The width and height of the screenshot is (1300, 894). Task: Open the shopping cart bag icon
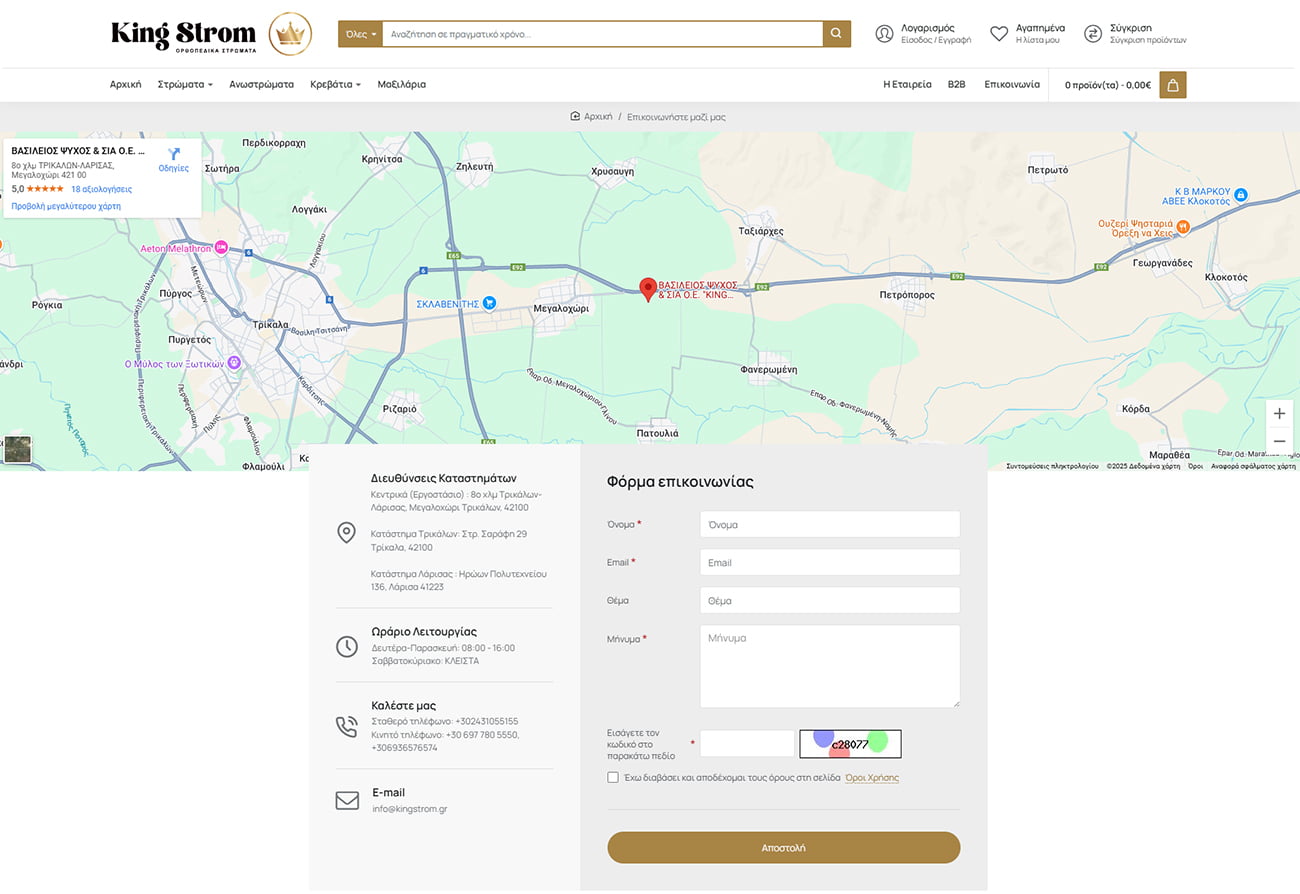tap(1173, 85)
